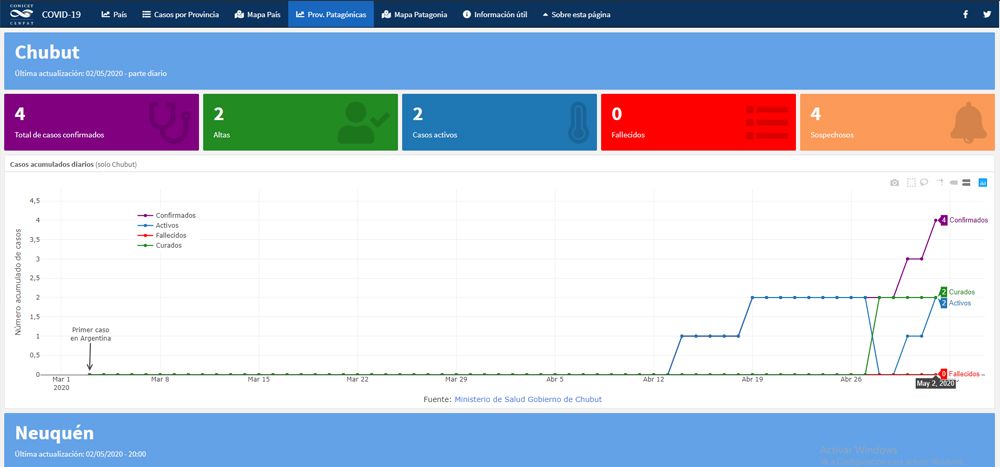
Task: Open the Facebook icon in the navbar
Action: click(x=965, y=14)
